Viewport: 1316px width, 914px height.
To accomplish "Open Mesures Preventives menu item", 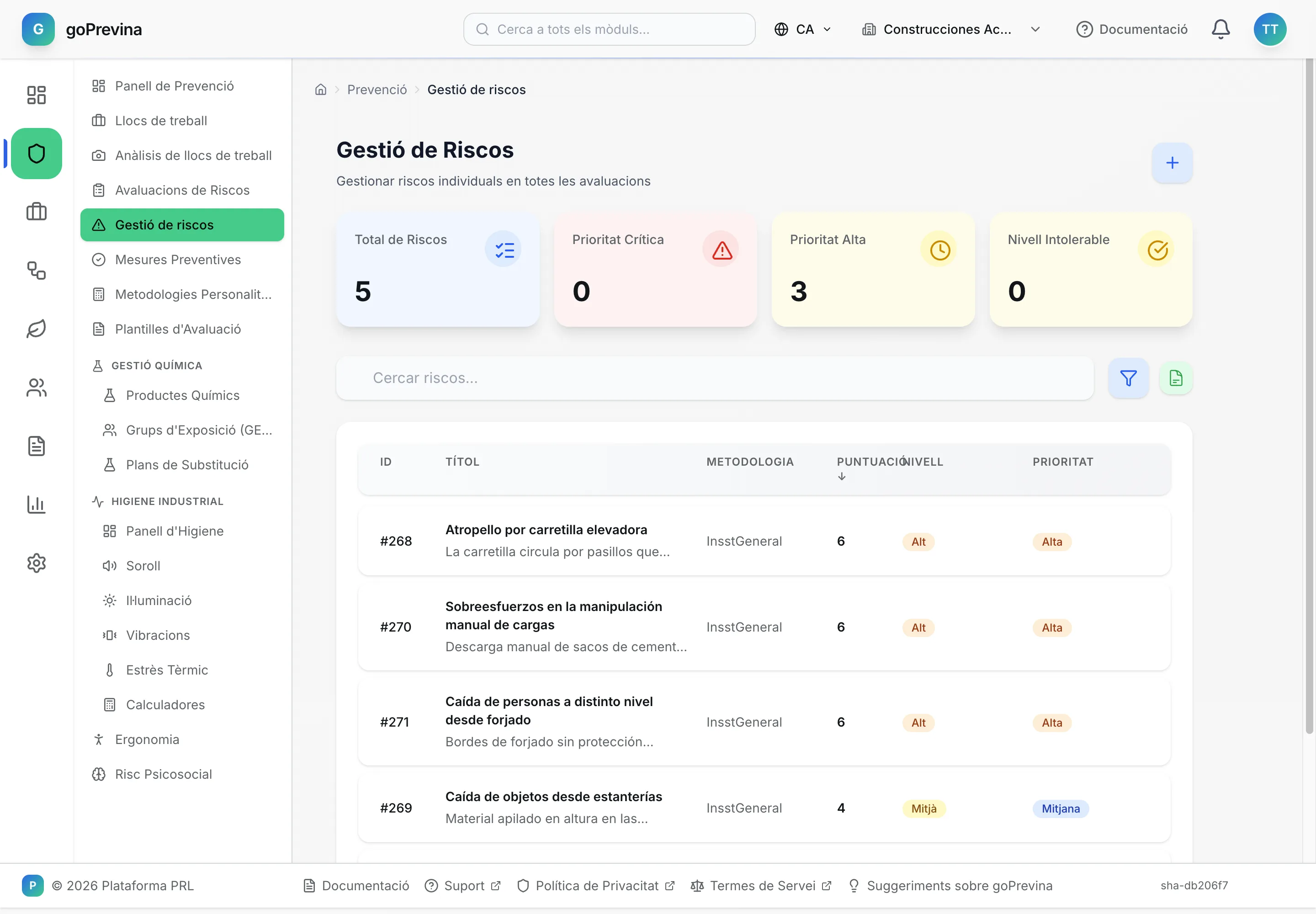I will pos(182,260).
